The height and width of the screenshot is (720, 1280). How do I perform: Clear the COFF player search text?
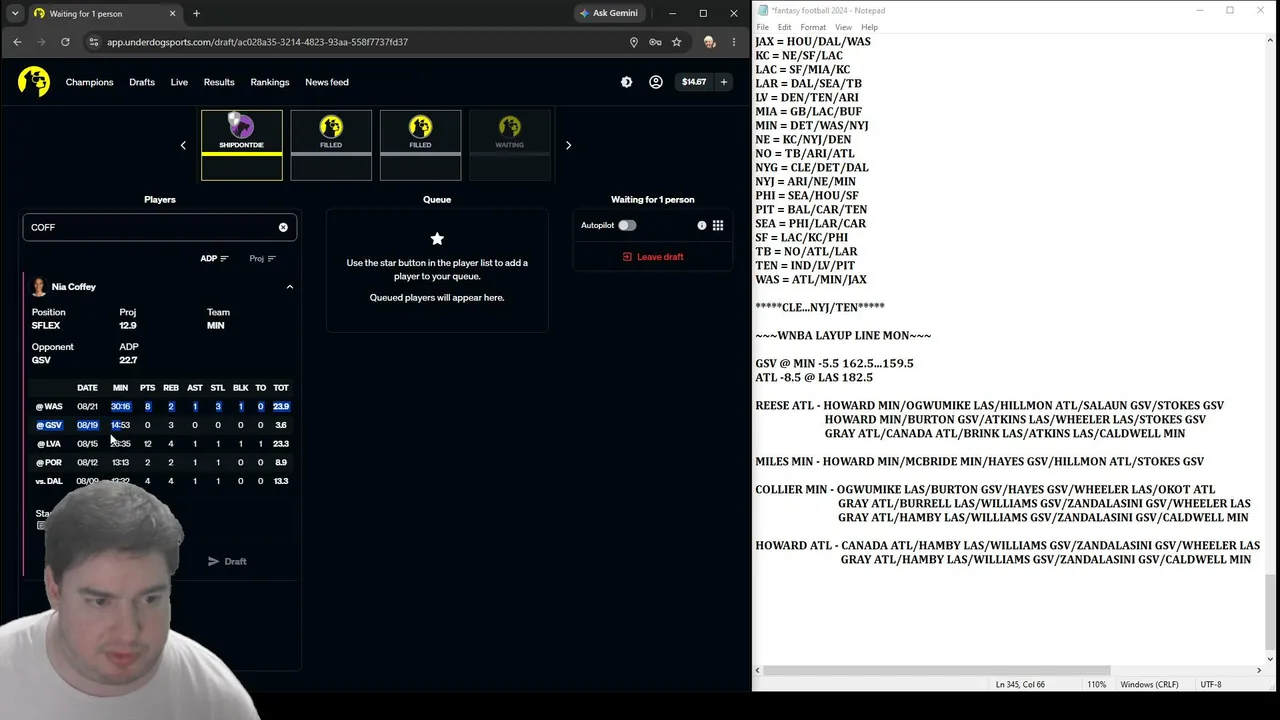click(283, 227)
